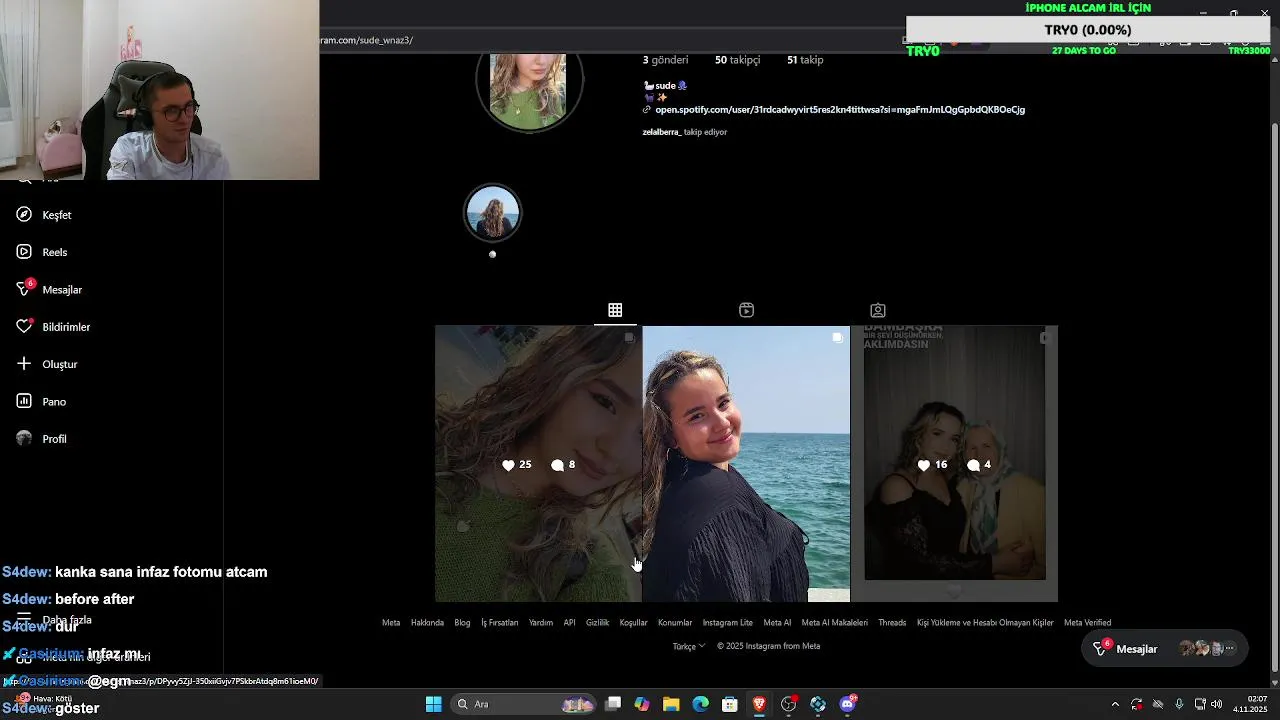The image size is (1280, 720).
Task: Open the post with 16 likes
Action: pos(954,464)
